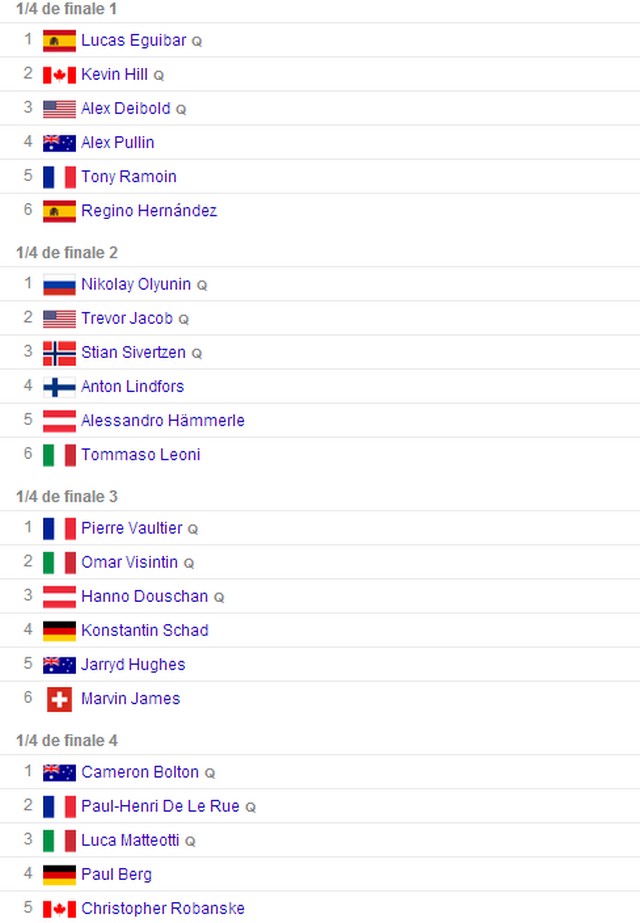
Task: Click the Christopher Robanske link
Action: [x=163, y=908]
